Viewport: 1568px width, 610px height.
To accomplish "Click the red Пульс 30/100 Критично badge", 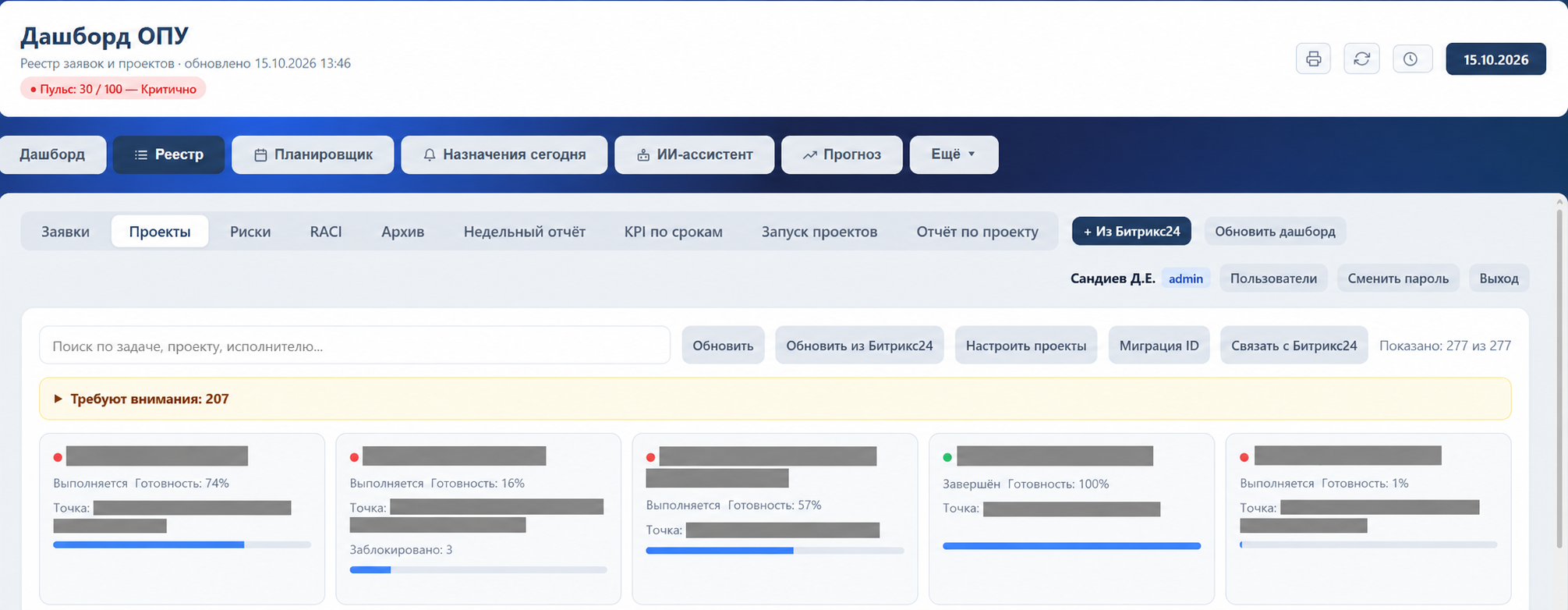I will pyautogui.click(x=113, y=89).
